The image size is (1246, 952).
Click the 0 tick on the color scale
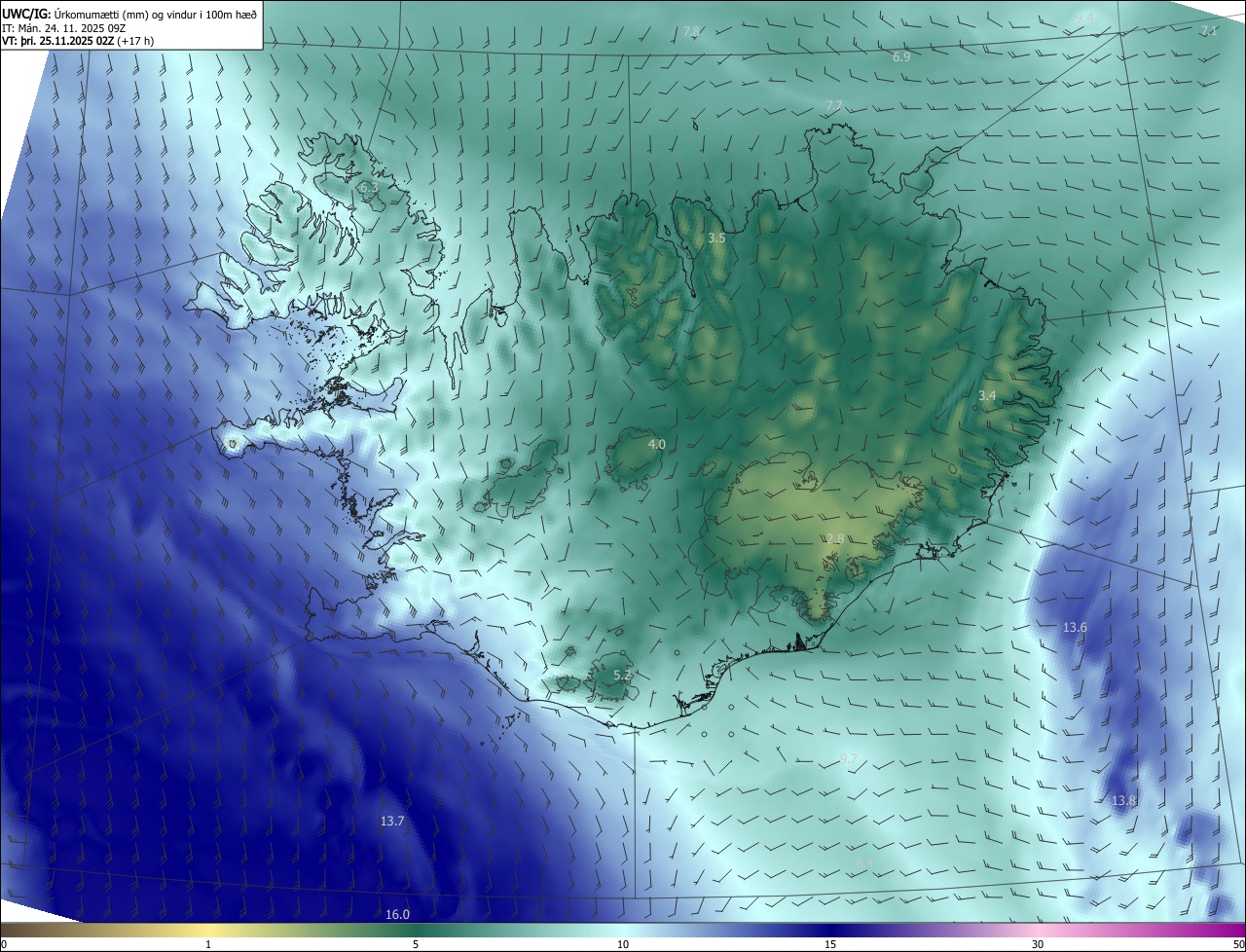point(4,945)
